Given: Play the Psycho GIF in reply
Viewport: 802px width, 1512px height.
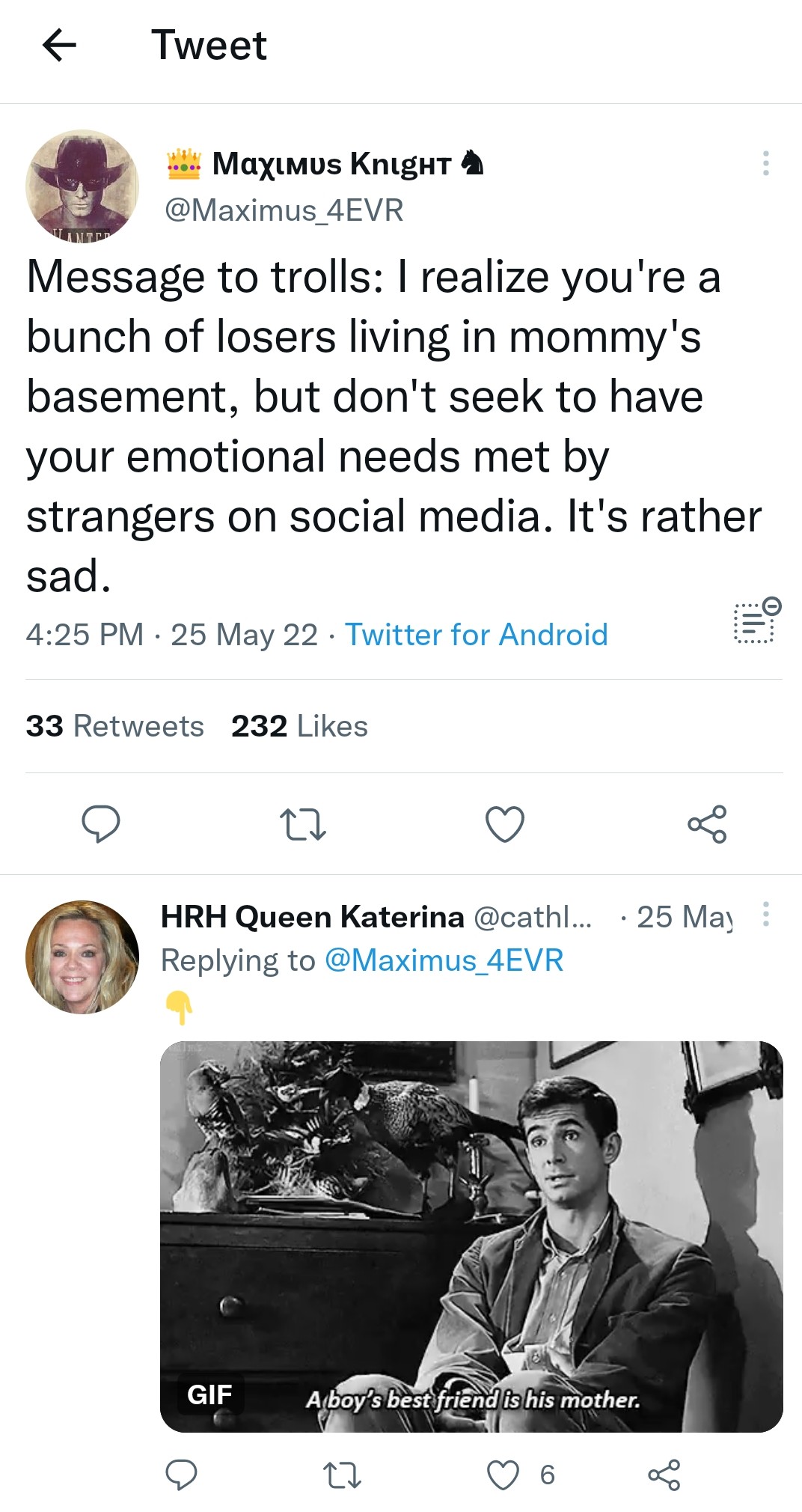Looking at the screenshot, I should click(471, 1236).
